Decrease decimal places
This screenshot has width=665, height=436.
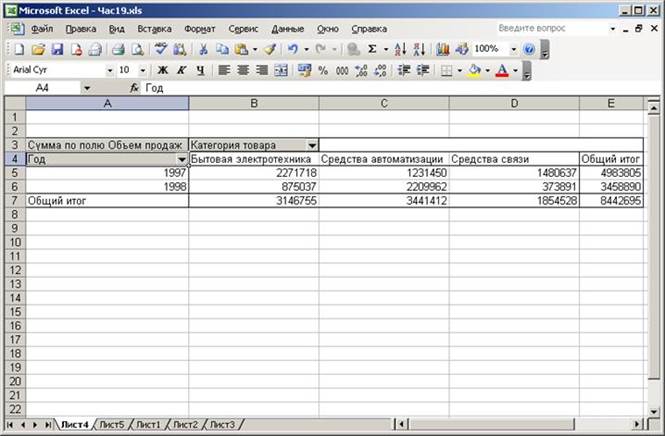pos(380,70)
